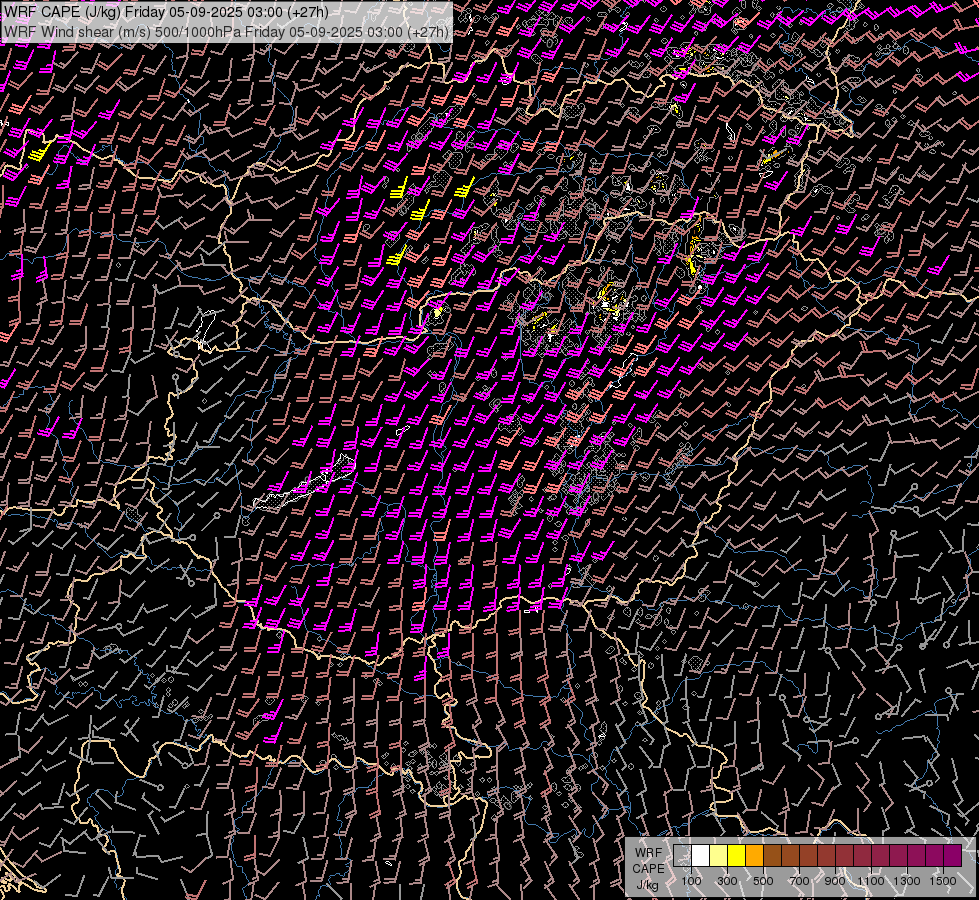Screen dimensions: 979x900
Task: Click the legend value label 300
Action: click(x=727, y=881)
